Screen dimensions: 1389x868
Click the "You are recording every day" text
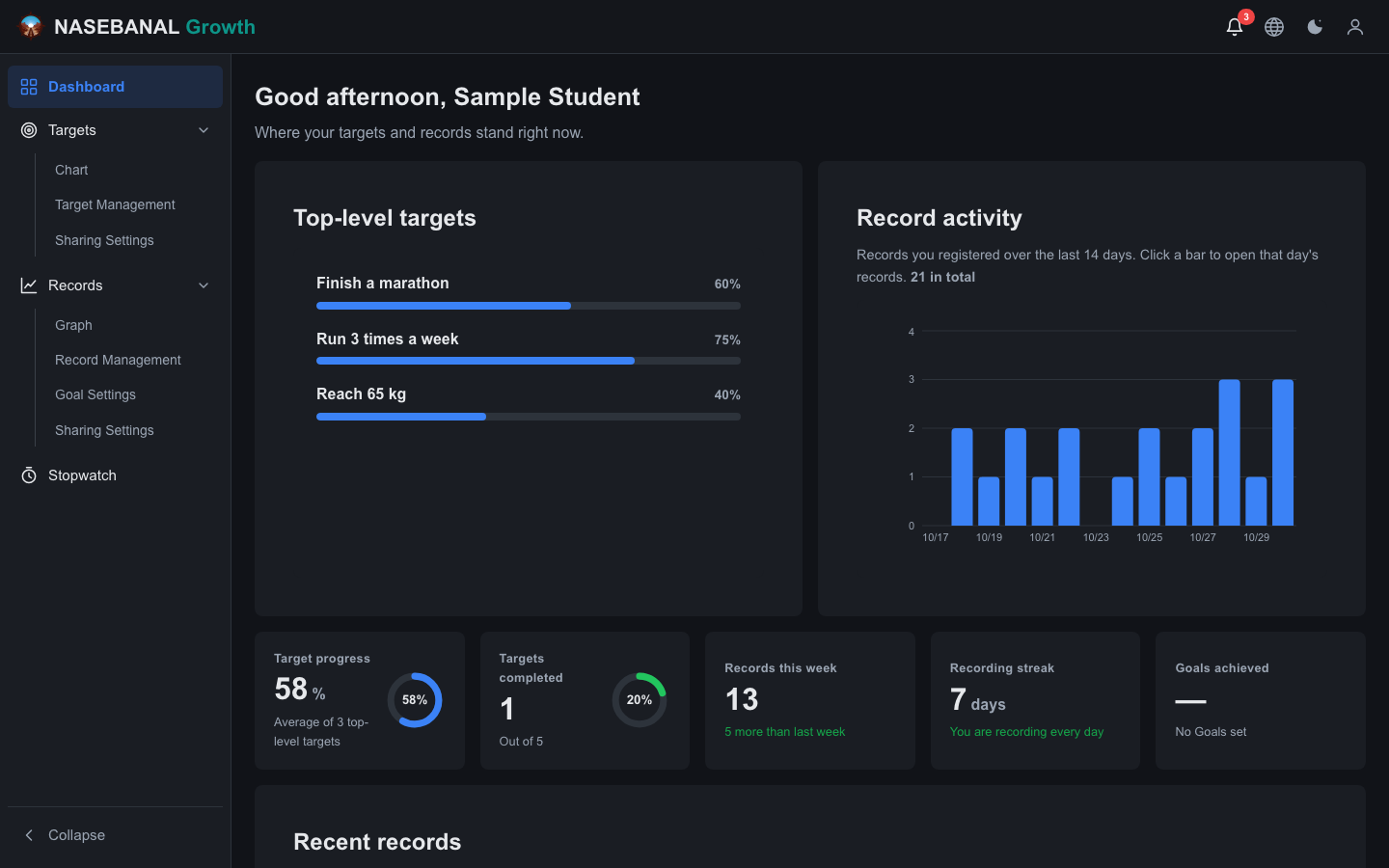pyautogui.click(x=1026, y=732)
